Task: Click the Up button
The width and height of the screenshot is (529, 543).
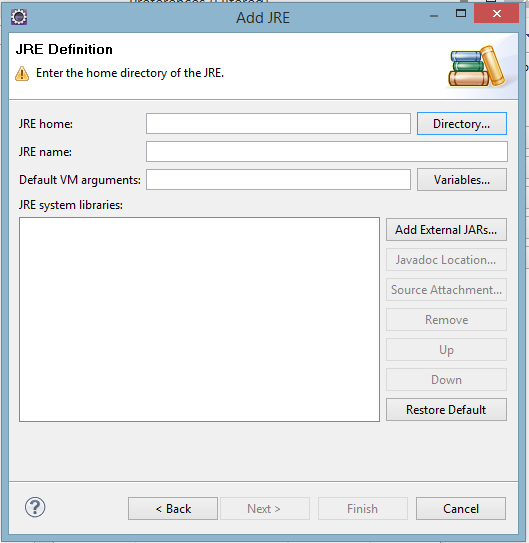Action: [446, 350]
